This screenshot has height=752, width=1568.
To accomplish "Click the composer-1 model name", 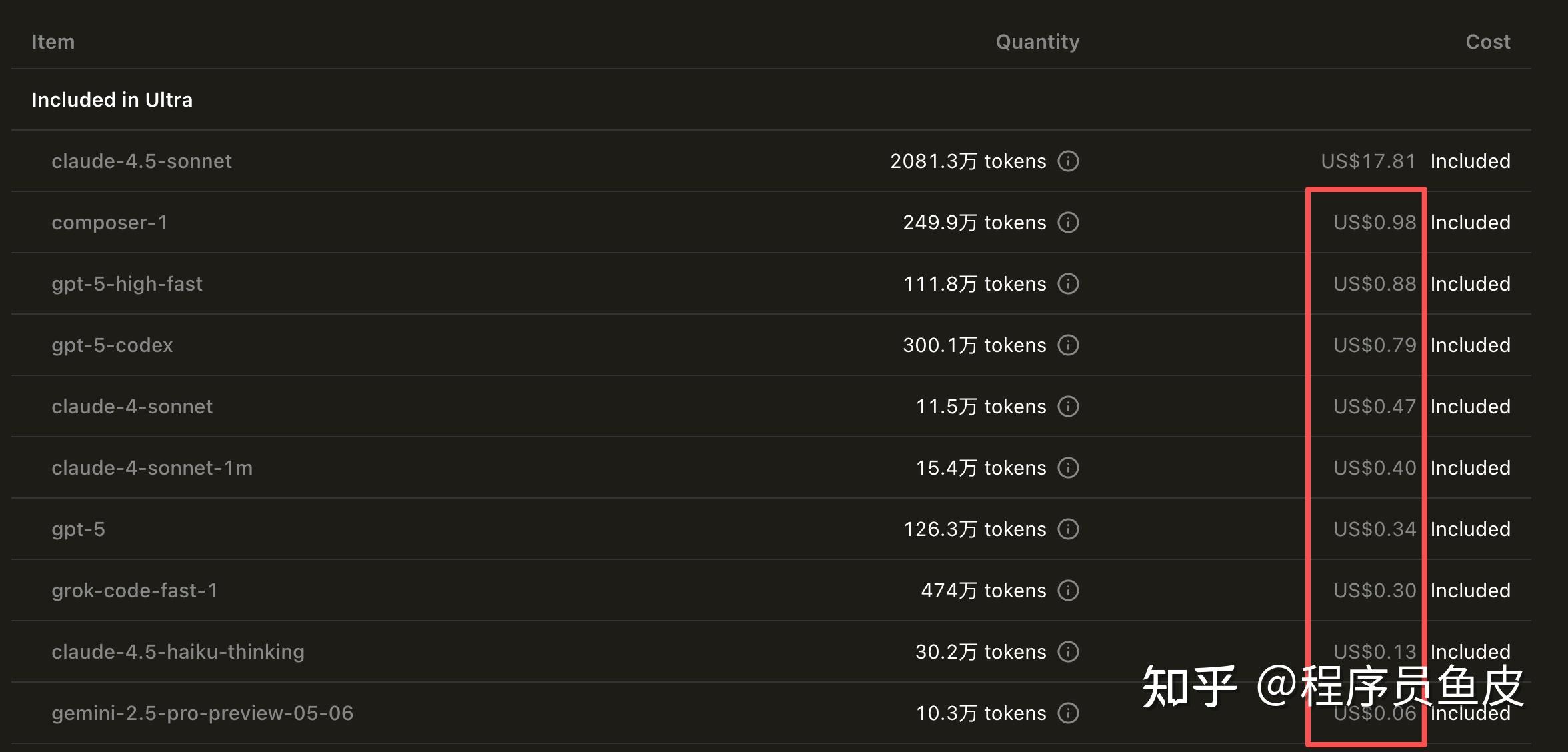I will (109, 223).
